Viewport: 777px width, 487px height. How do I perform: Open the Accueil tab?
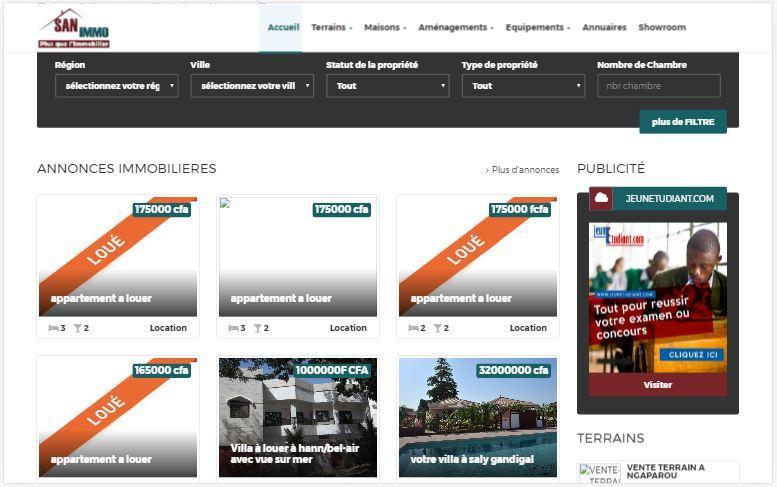click(x=283, y=27)
